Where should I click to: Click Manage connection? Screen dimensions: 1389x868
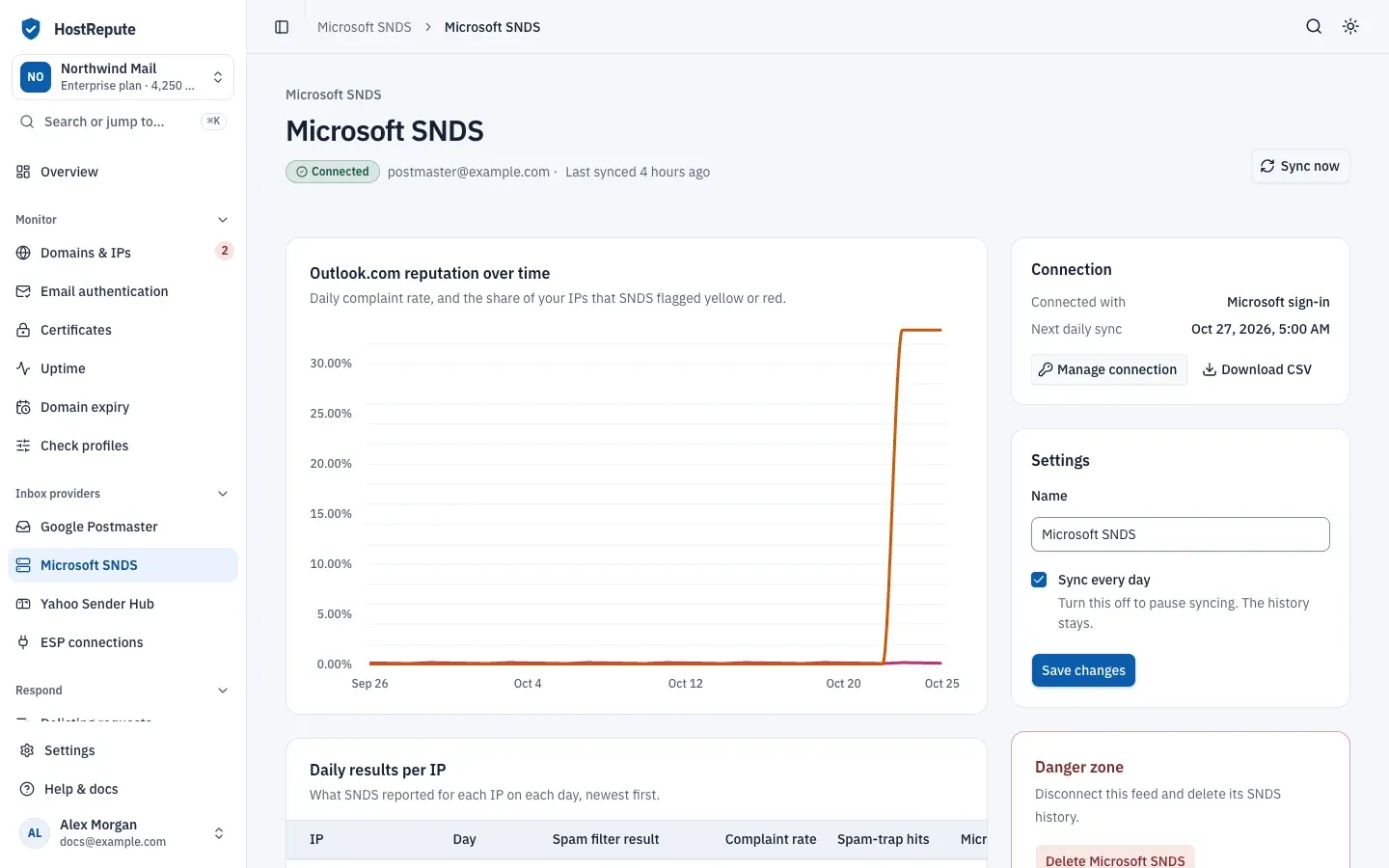pyautogui.click(x=1108, y=369)
